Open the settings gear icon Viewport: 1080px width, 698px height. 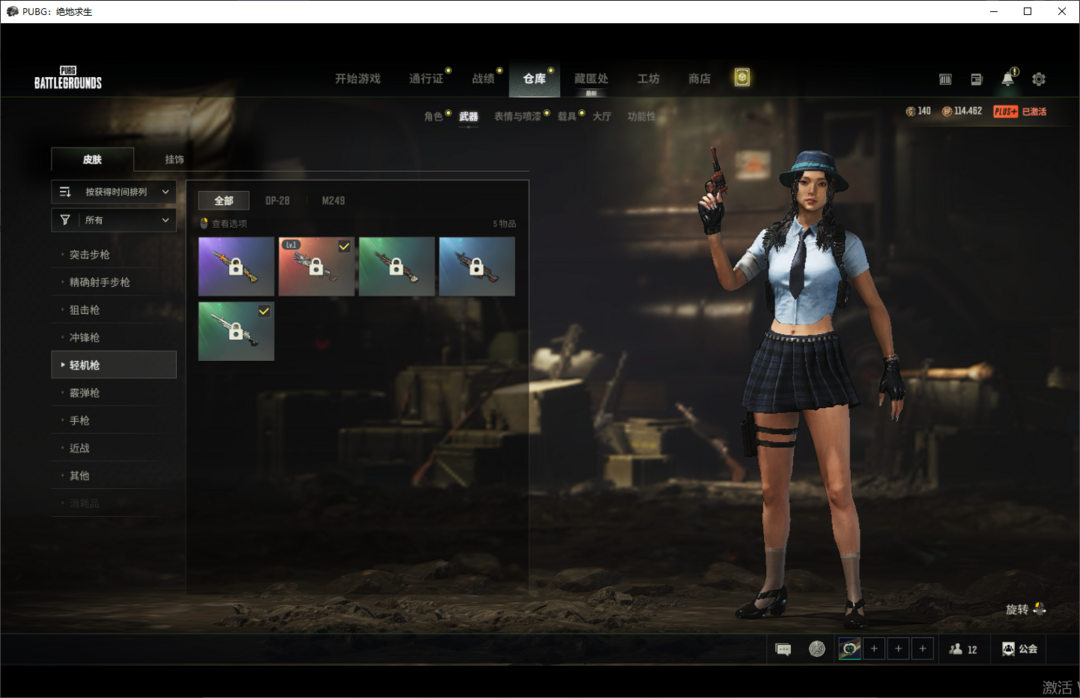pyautogui.click(x=1039, y=79)
